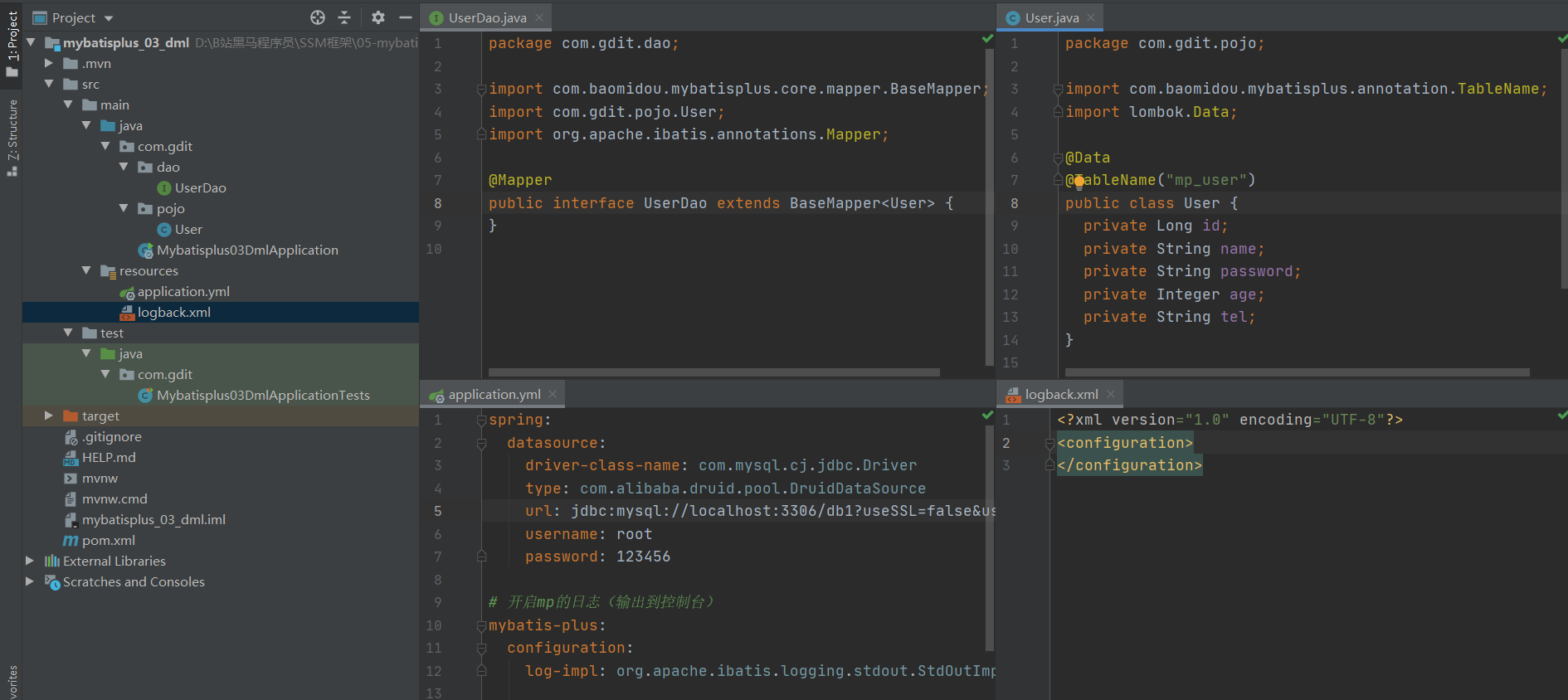Toggle code folding at User class imports
This screenshot has width=1568, height=700.
(x=1058, y=89)
